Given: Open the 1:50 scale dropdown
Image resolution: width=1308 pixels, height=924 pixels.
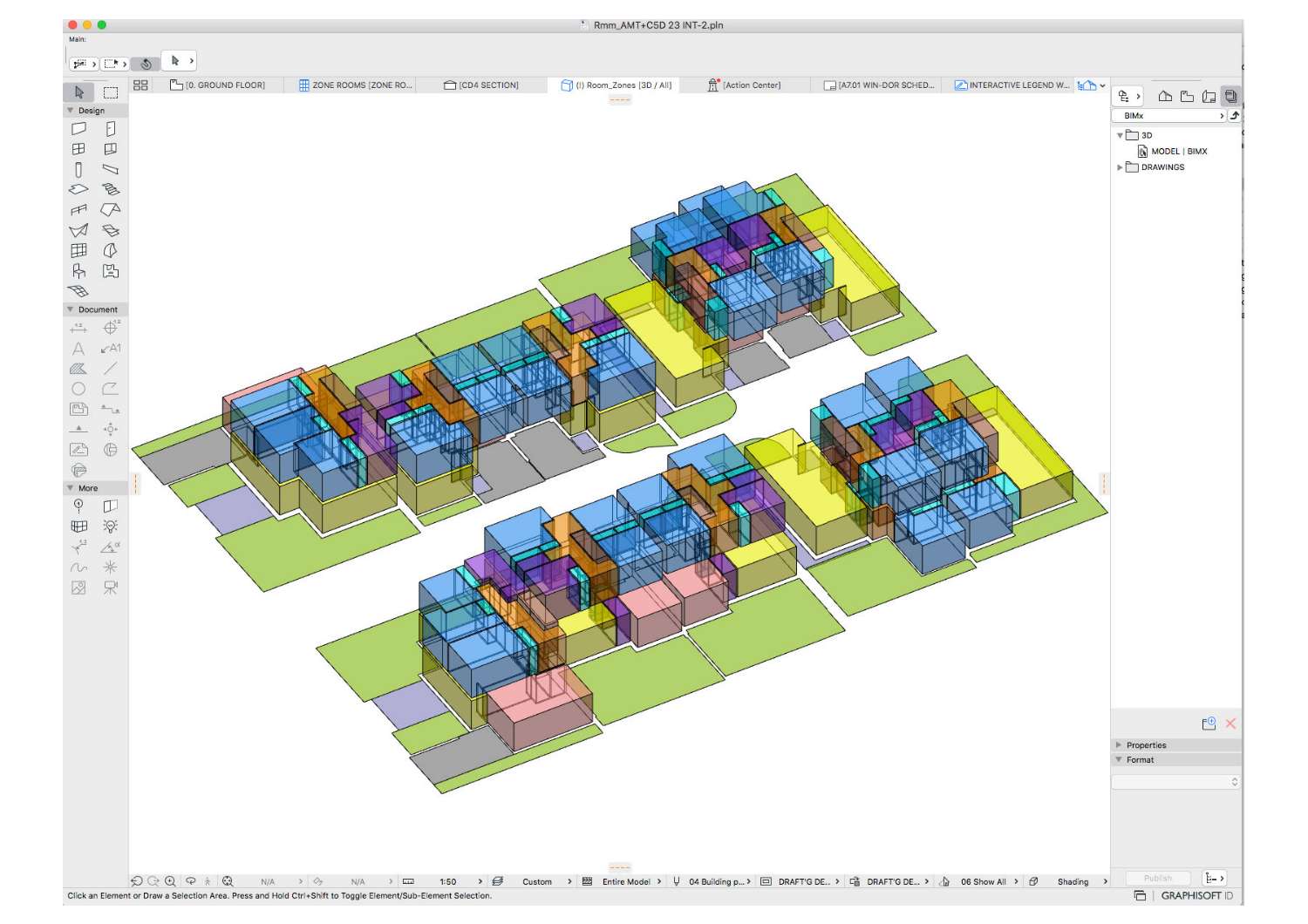Looking at the screenshot, I should pos(448,881).
